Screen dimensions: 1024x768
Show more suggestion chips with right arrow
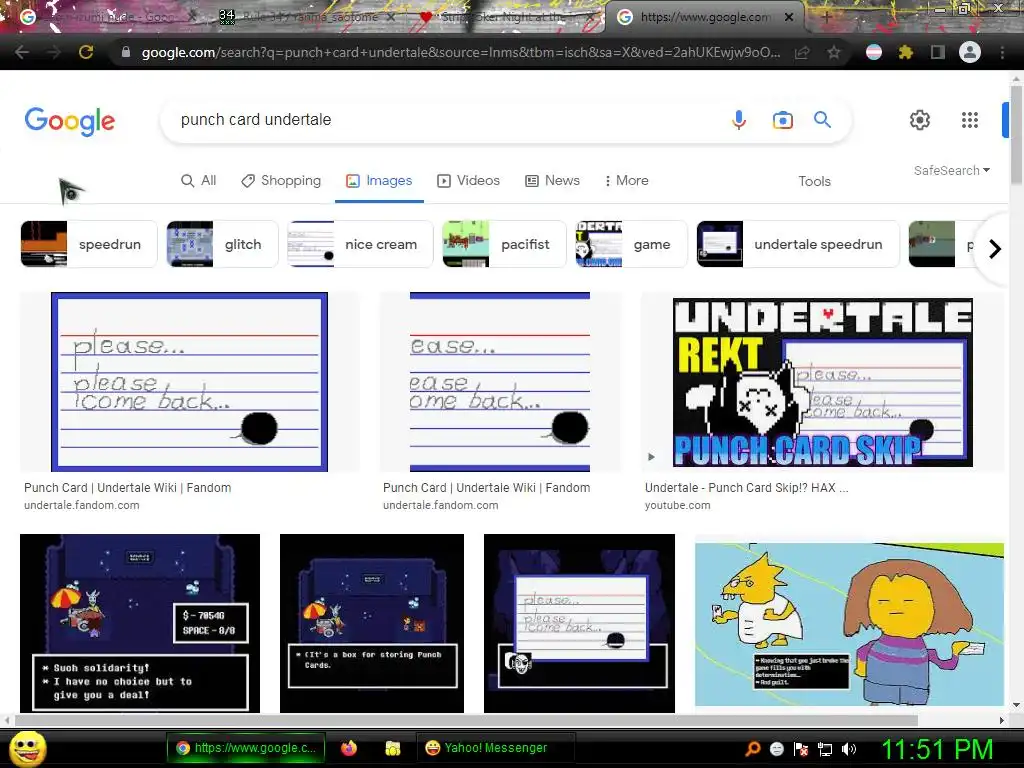coord(994,249)
